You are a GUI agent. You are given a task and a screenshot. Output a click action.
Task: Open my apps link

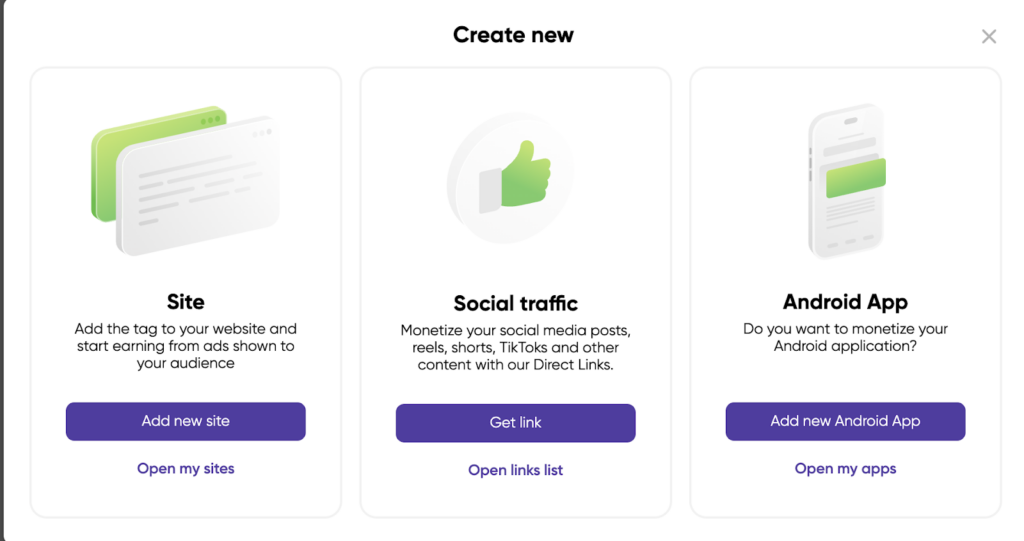(845, 468)
